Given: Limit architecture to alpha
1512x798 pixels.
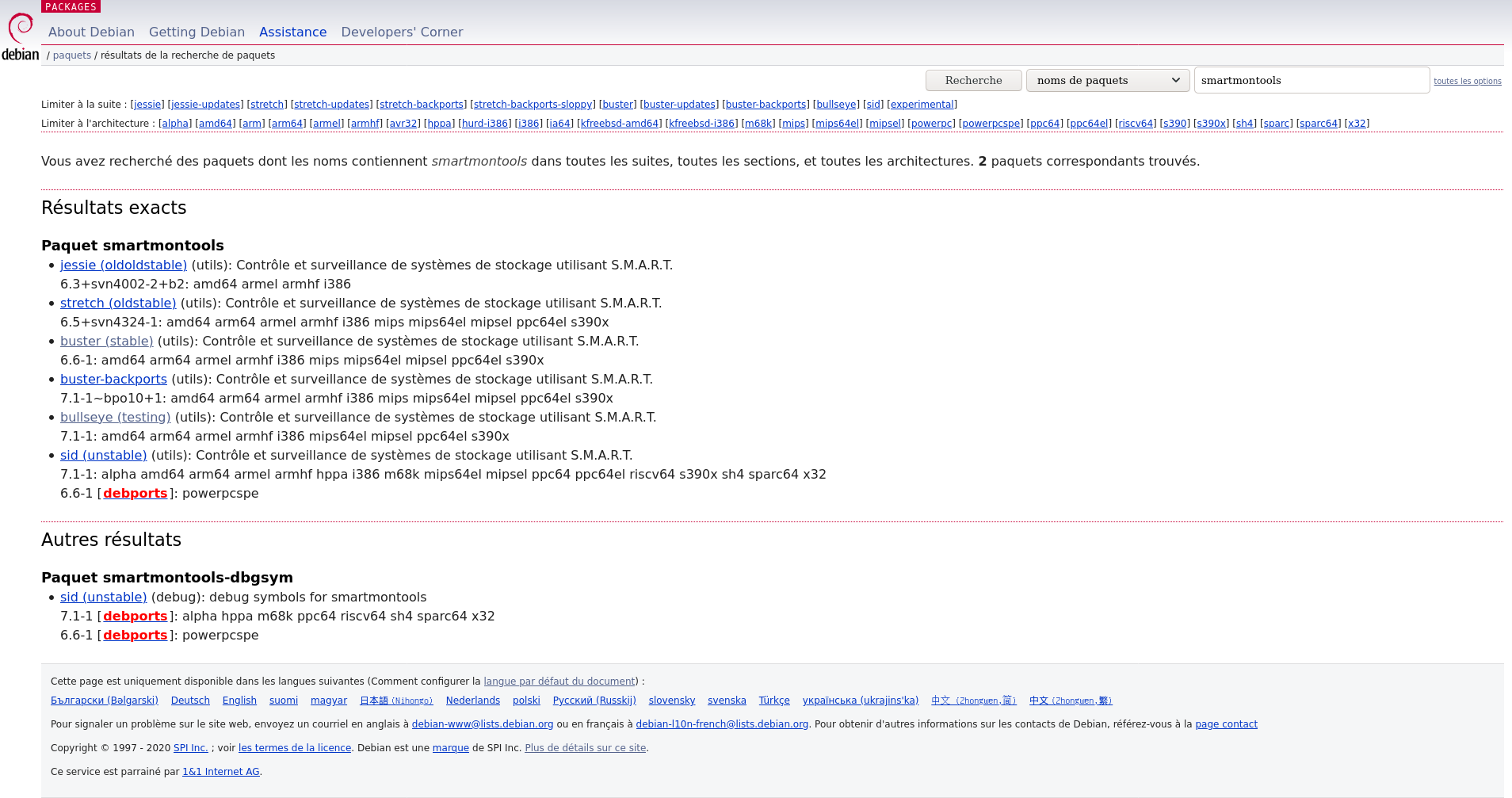Looking at the screenshot, I should coord(175,124).
